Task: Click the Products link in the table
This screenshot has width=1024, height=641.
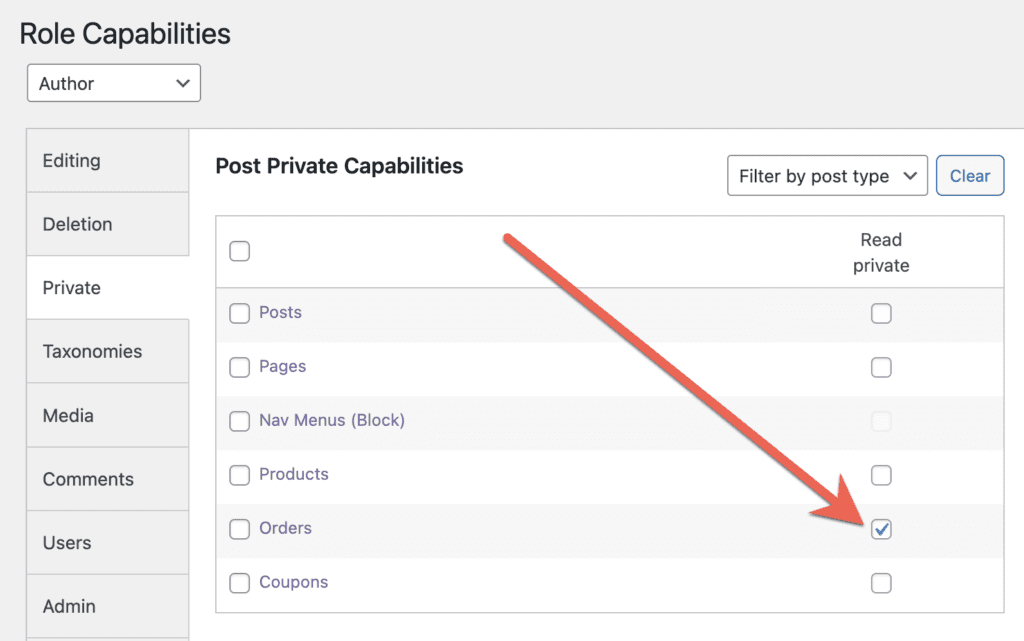Action: point(292,475)
